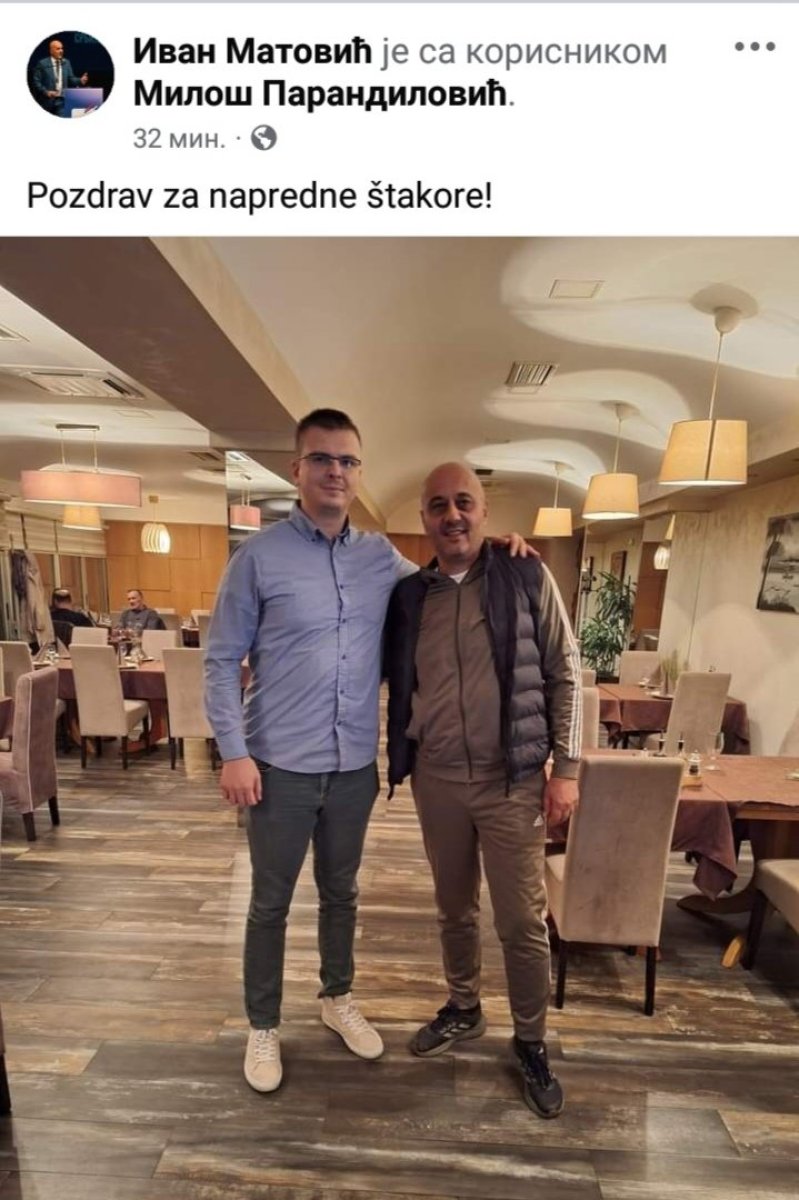
Task: Tap the man in blue shirt in photo
Action: point(305,740)
